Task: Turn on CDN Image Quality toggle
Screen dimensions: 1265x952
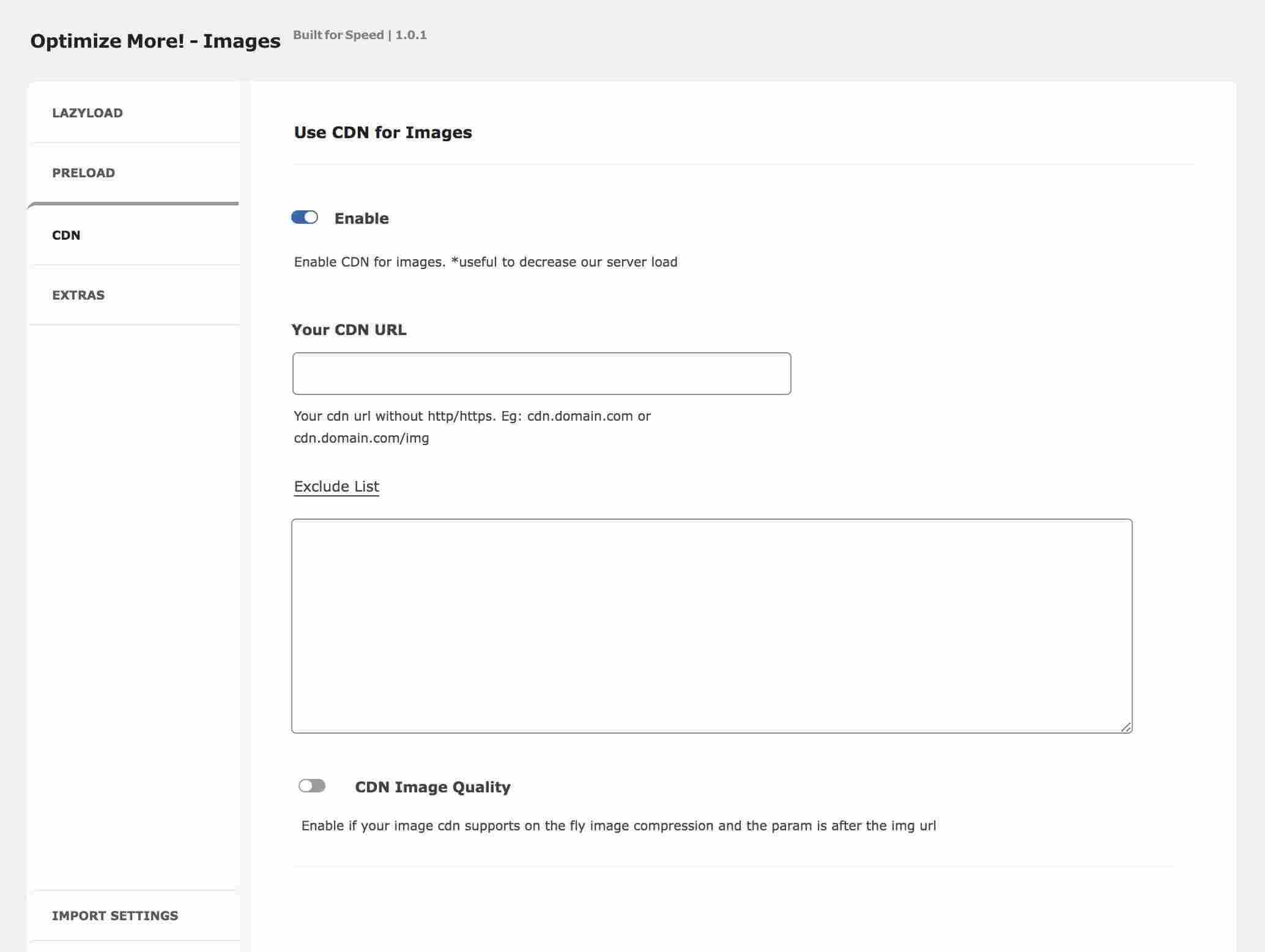Action: 312,786
